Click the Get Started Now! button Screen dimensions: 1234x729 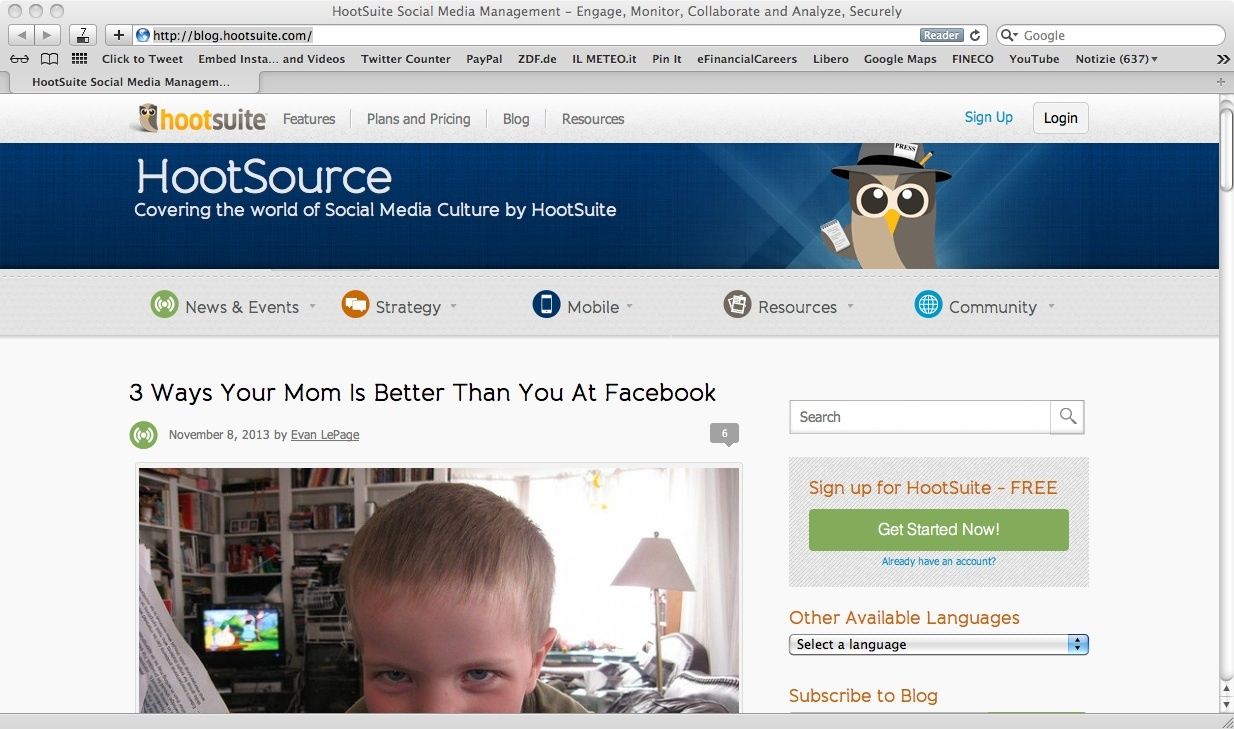pyautogui.click(x=938, y=529)
